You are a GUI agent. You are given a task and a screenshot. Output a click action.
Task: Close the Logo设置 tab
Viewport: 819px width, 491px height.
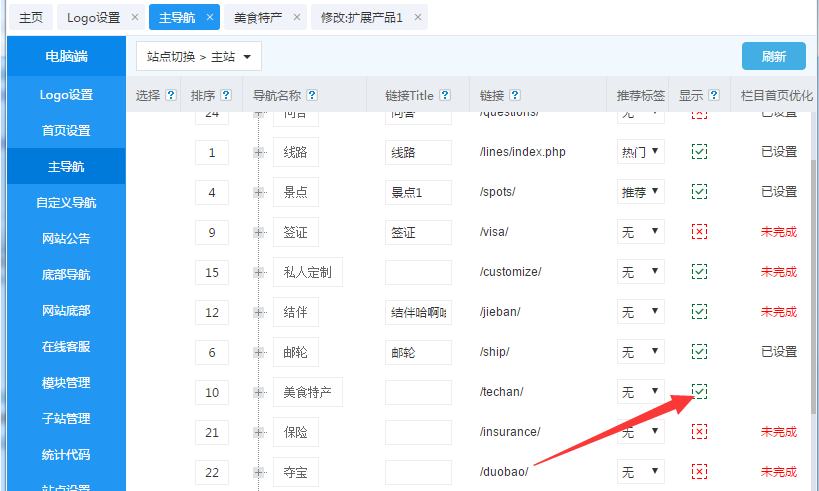(135, 18)
